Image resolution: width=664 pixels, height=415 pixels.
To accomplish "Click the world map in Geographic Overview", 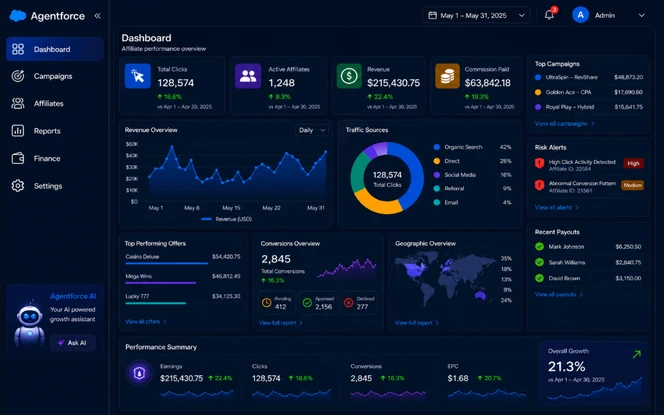I will coord(445,278).
